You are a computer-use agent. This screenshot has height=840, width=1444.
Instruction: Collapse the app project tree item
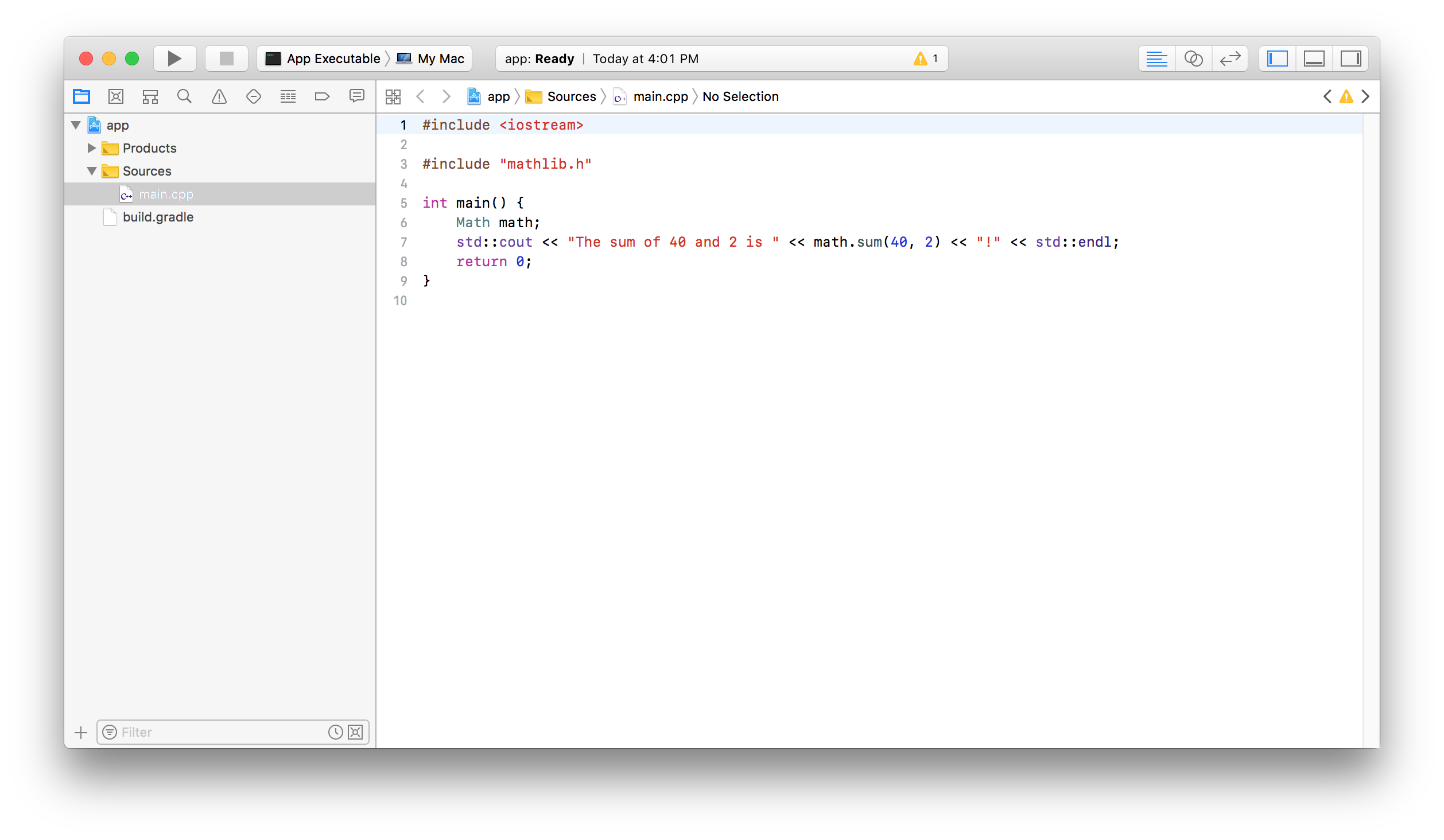point(77,124)
